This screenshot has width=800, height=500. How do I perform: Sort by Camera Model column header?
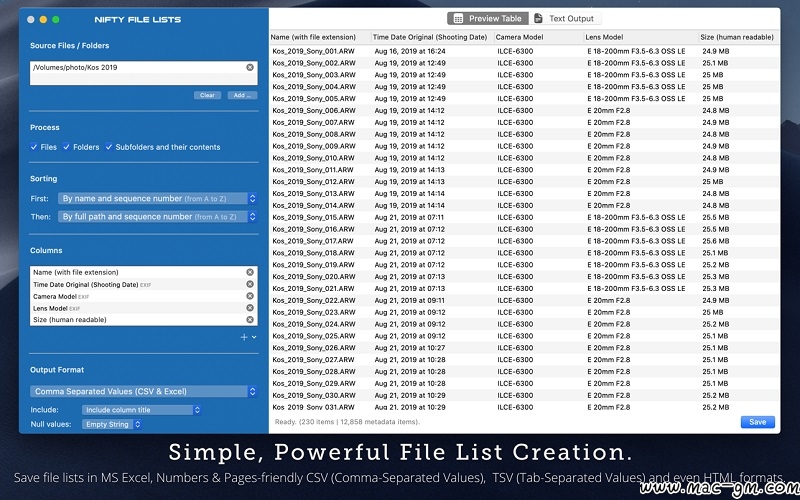(x=539, y=37)
